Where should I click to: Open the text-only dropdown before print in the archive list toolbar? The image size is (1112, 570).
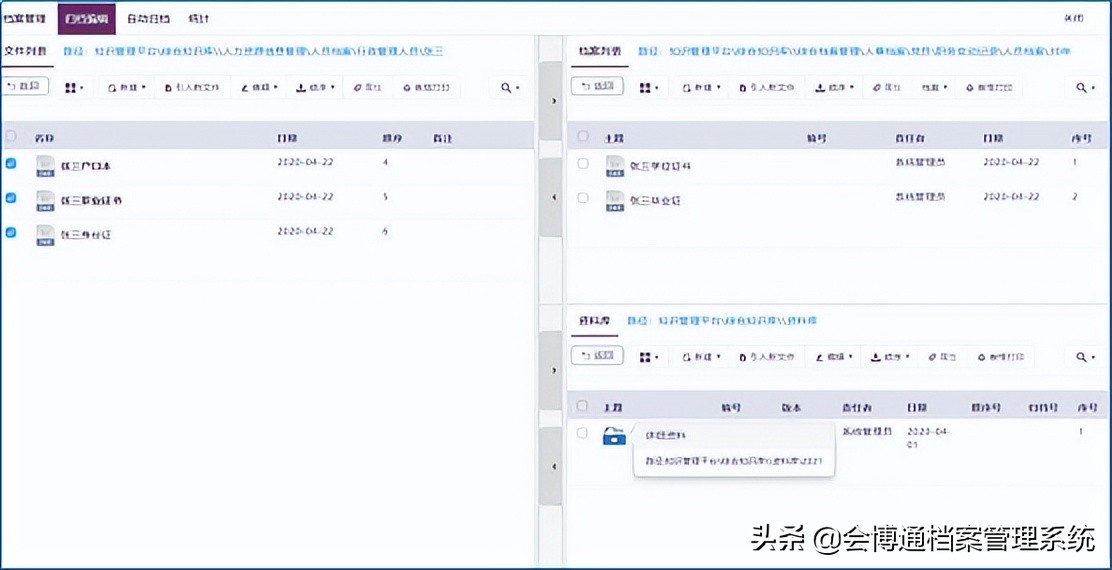935,88
